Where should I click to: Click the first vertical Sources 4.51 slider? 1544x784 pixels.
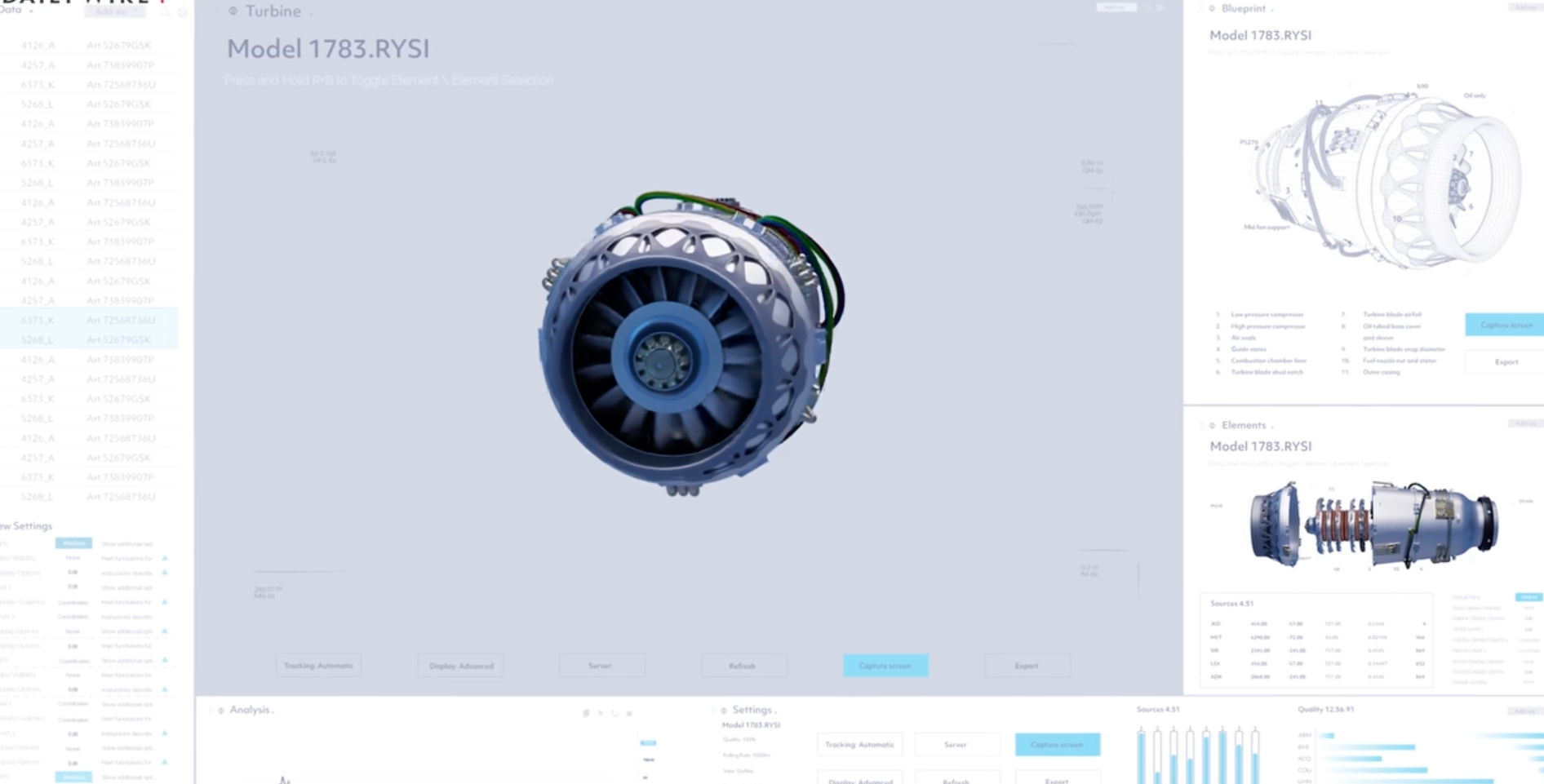pyautogui.click(x=1141, y=755)
